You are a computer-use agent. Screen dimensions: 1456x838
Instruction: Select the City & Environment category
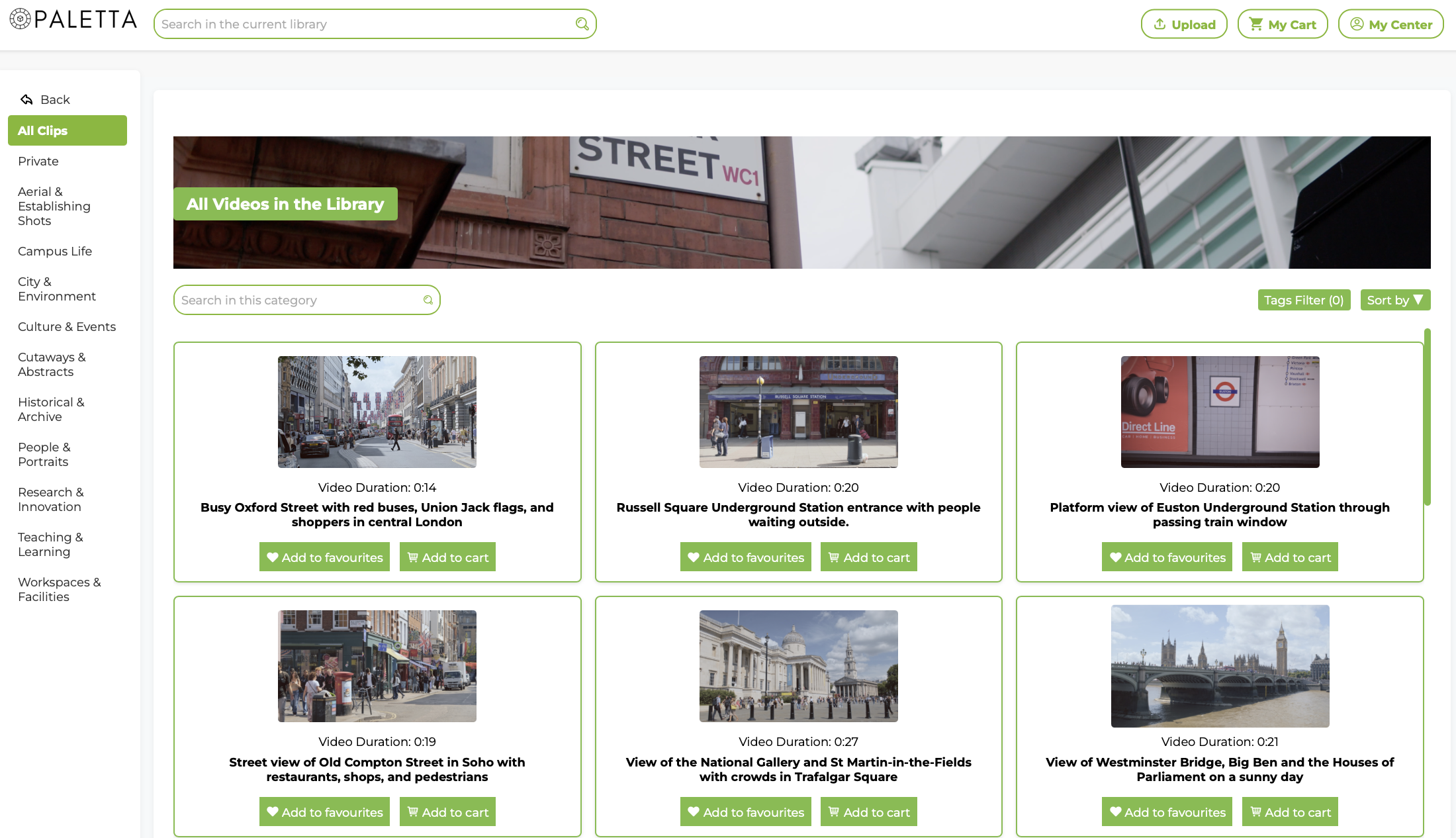pyautogui.click(x=56, y=289)
